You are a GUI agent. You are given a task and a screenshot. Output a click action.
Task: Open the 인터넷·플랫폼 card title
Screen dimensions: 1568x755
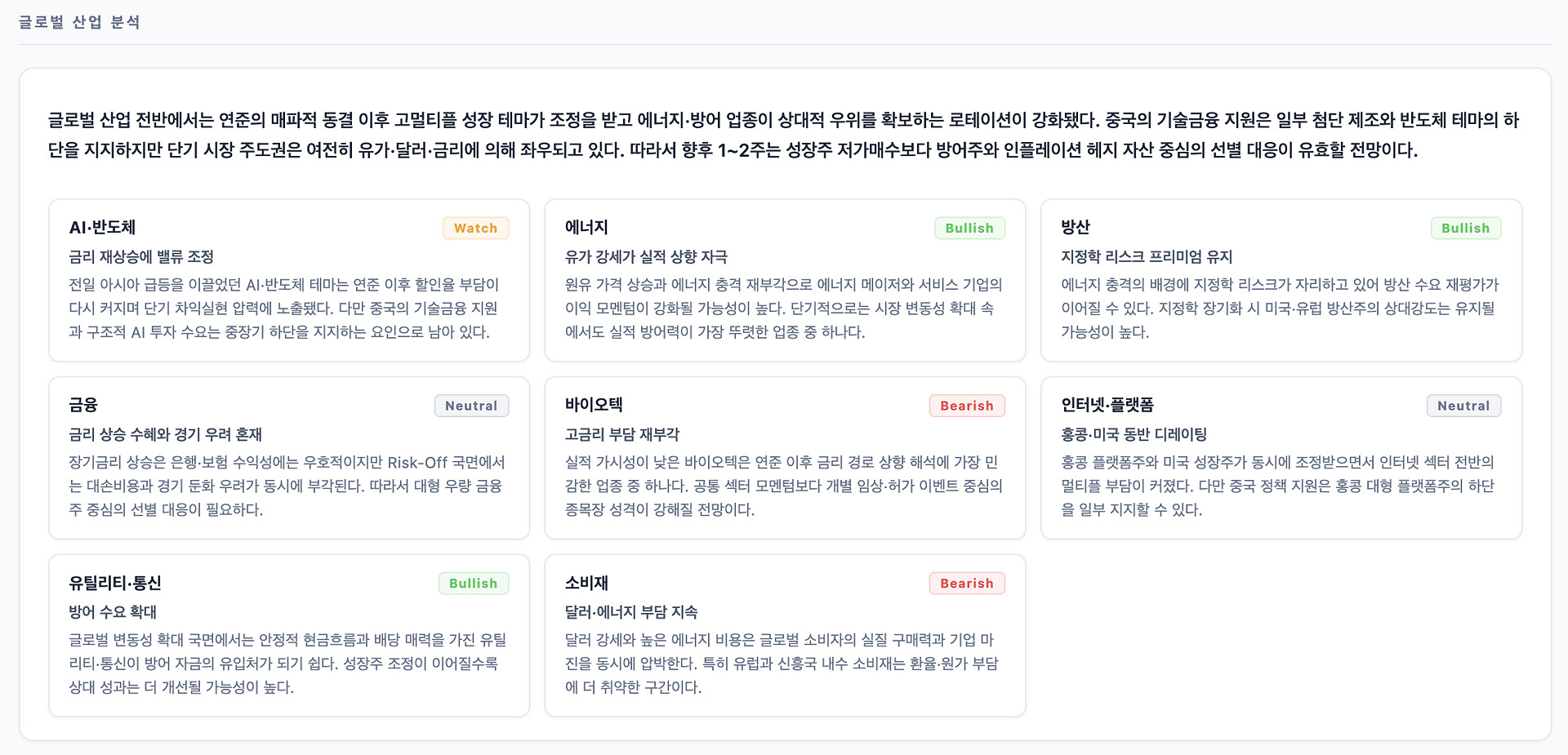pyautogui.click(x=1107, y=405)
